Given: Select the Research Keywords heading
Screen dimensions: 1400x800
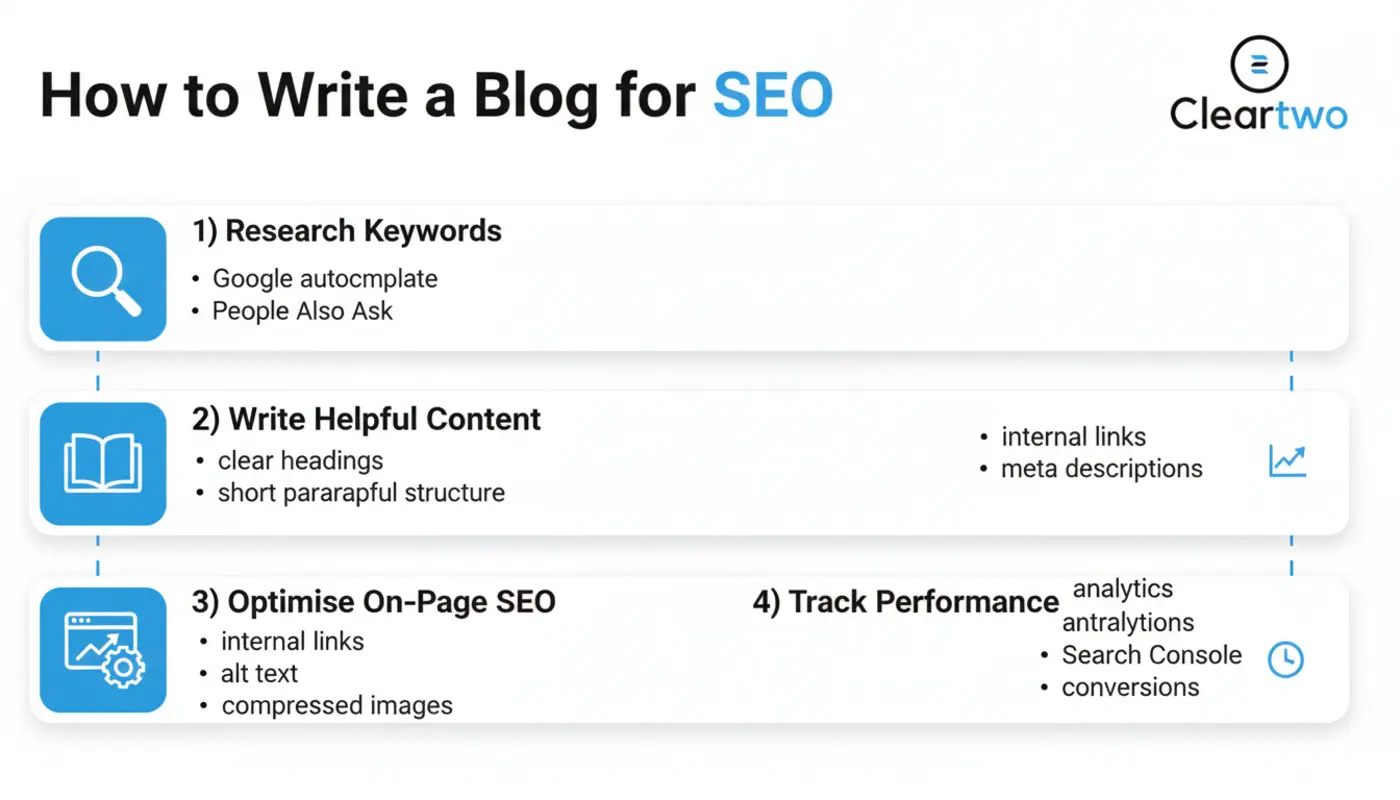Looking at the screenshot, I should (x=347, y=231).
